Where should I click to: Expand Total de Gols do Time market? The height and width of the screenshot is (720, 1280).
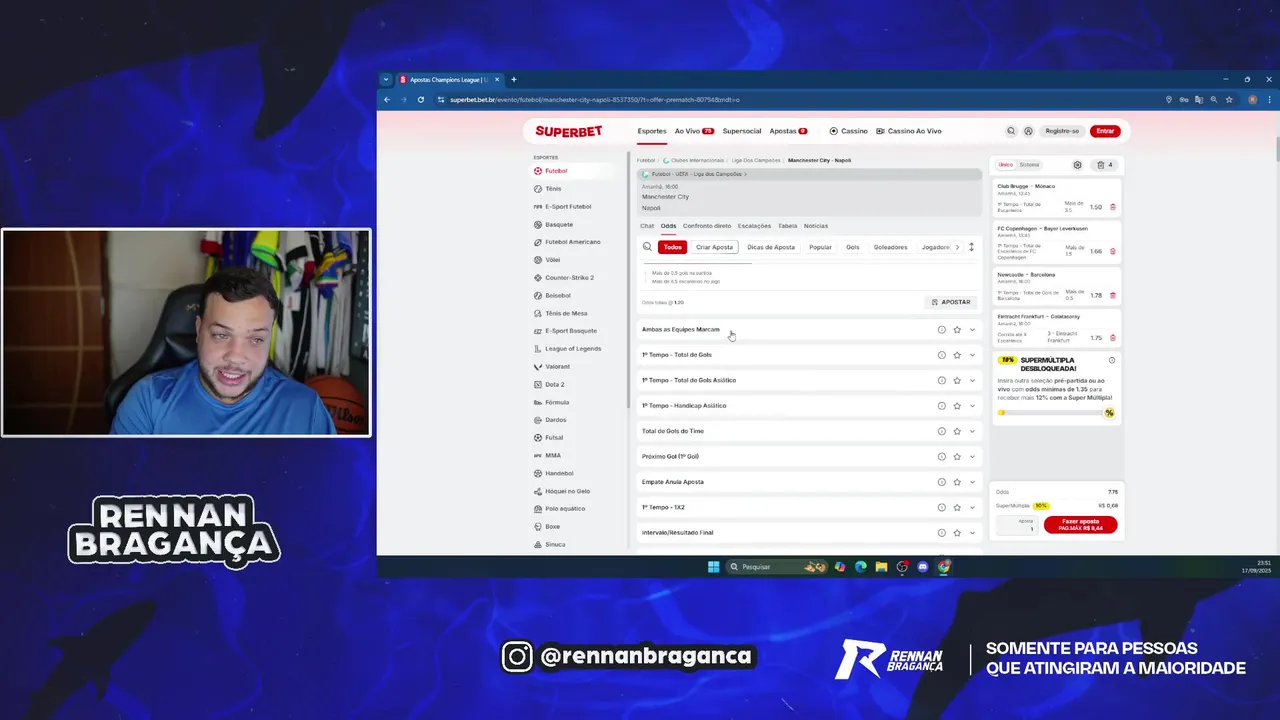972,431
